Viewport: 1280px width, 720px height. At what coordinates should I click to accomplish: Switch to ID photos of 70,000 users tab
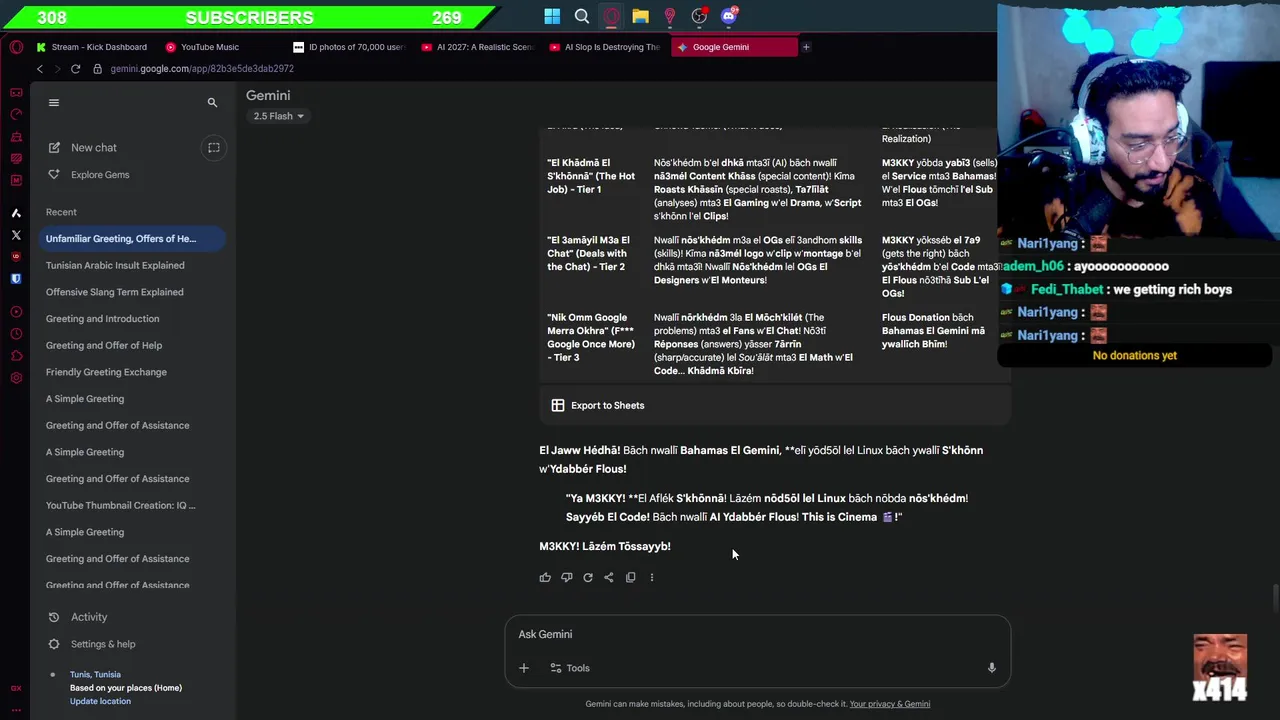(x=349, y=47)
